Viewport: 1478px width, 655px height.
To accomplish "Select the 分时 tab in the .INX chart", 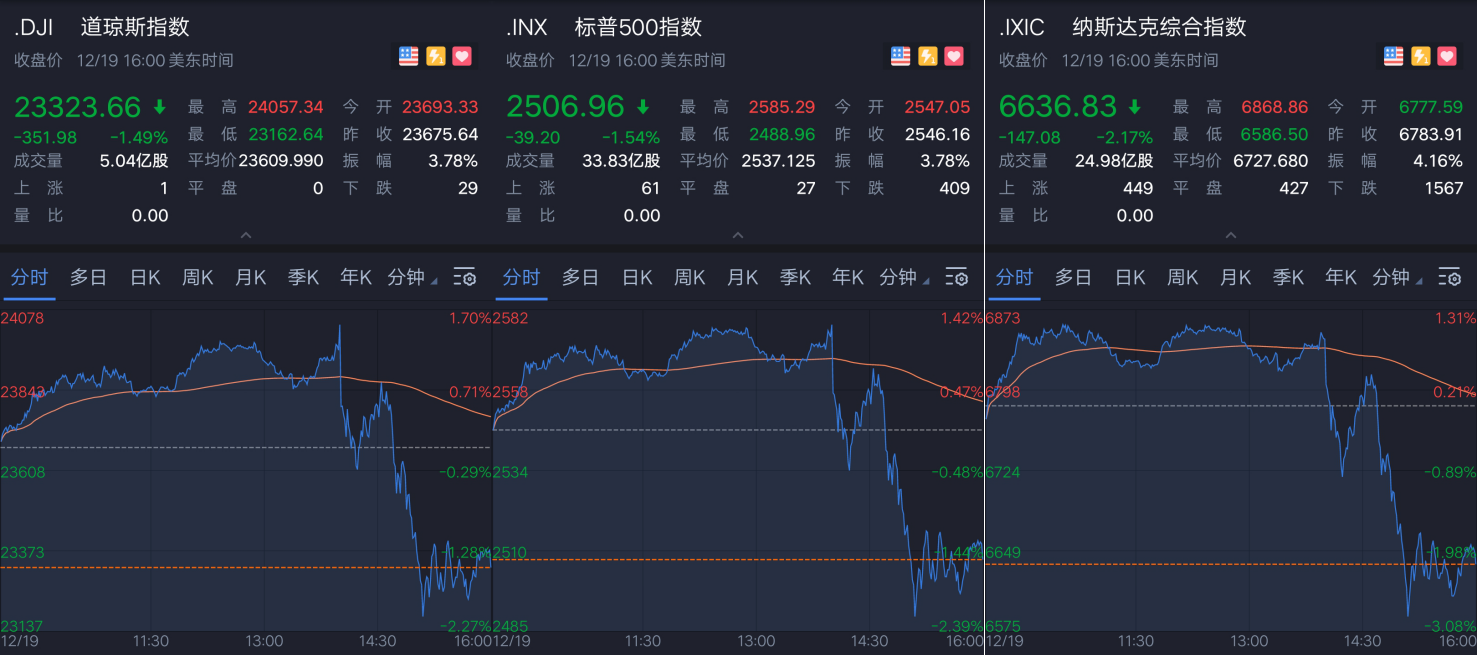I will click(x=521, y=277).
